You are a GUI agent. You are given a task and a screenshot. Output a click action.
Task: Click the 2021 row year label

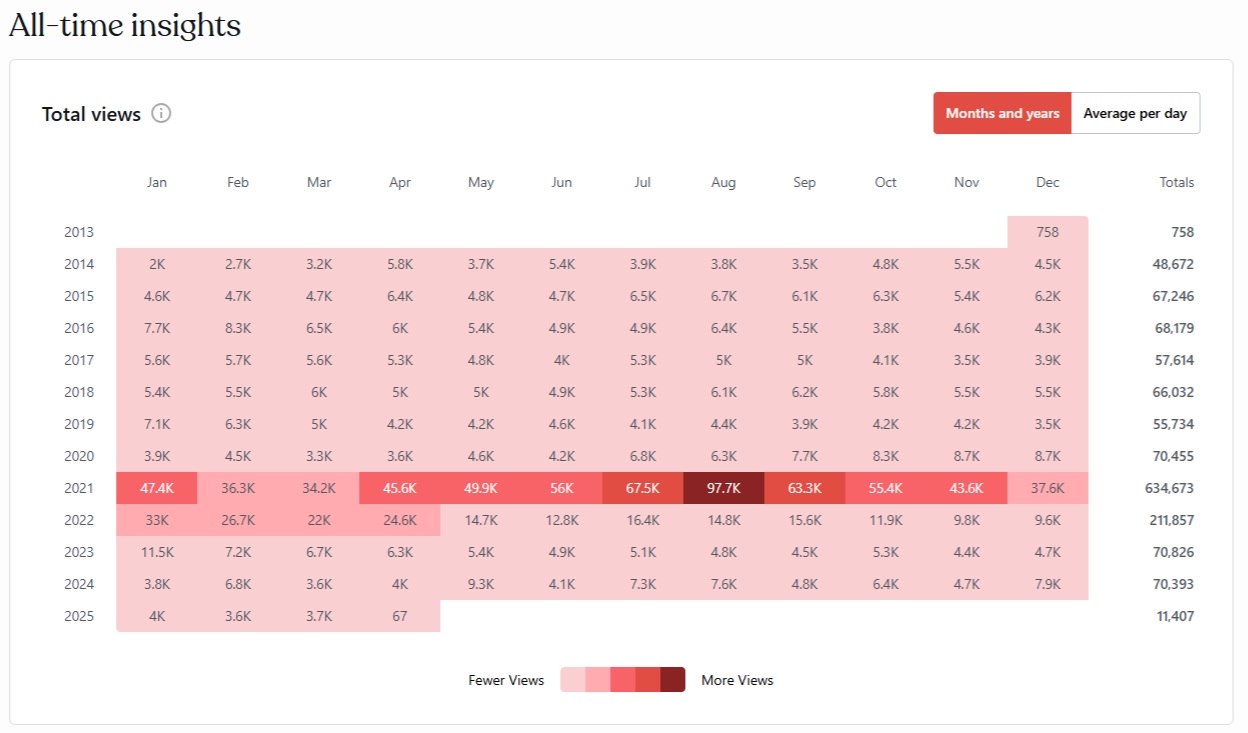click(79, 488)
